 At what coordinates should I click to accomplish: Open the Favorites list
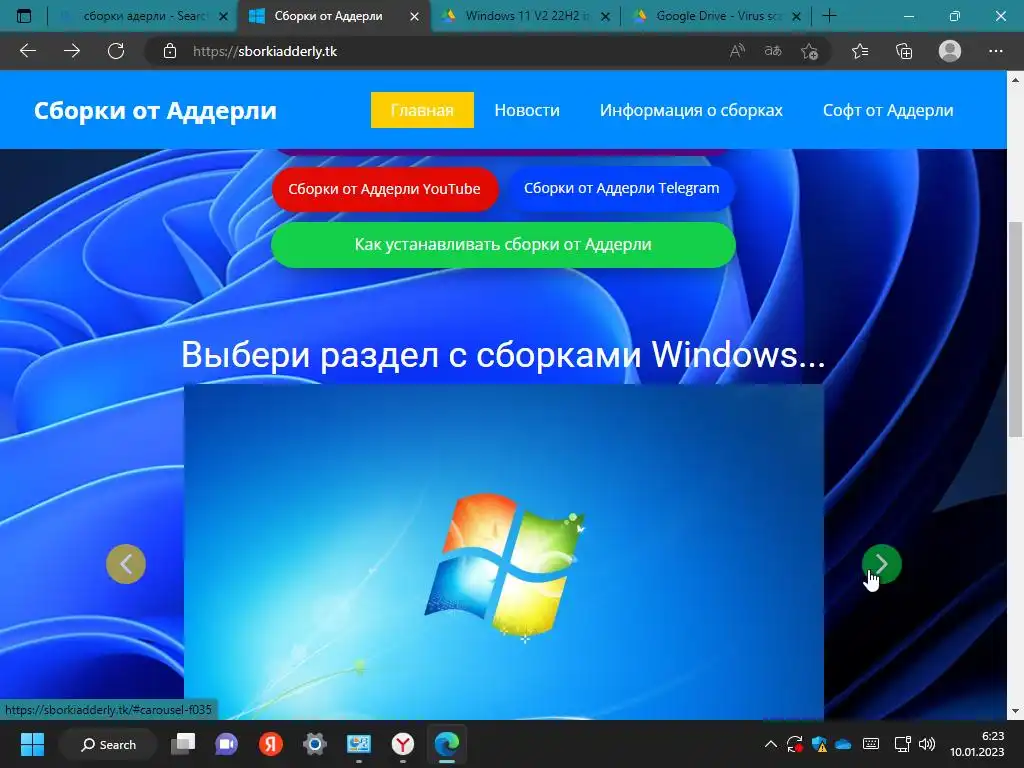[x=860, y=51]
